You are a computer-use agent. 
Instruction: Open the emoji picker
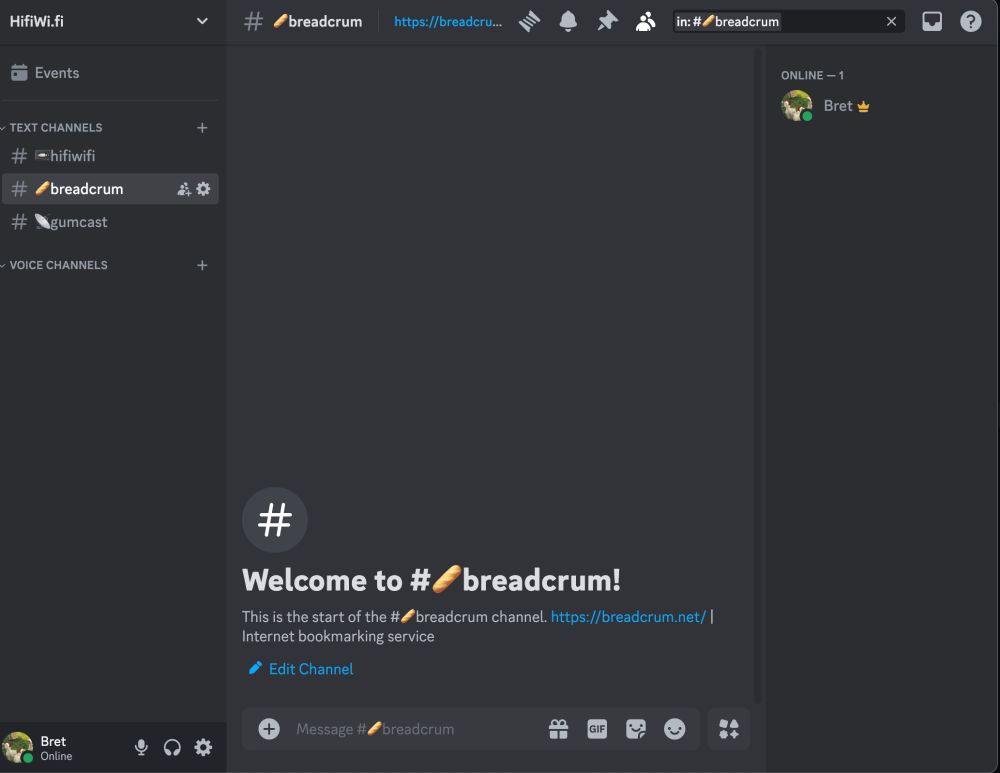(674, 729)
